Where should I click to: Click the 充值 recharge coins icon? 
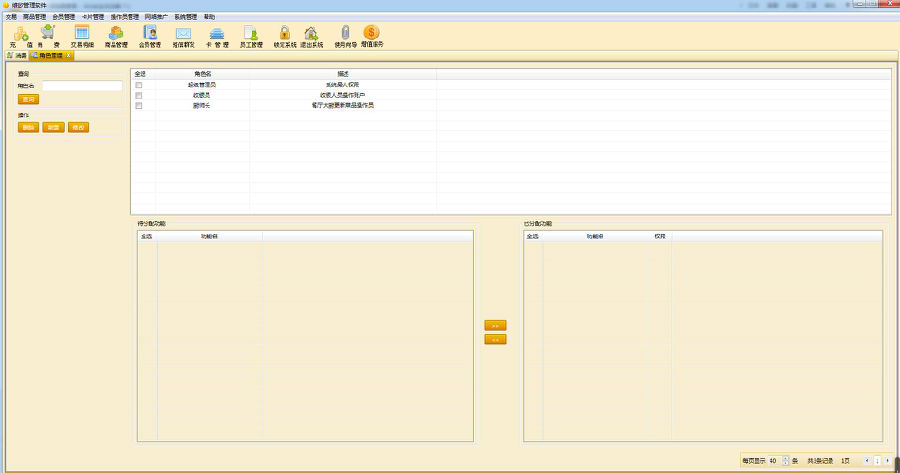tap(18, 33)
